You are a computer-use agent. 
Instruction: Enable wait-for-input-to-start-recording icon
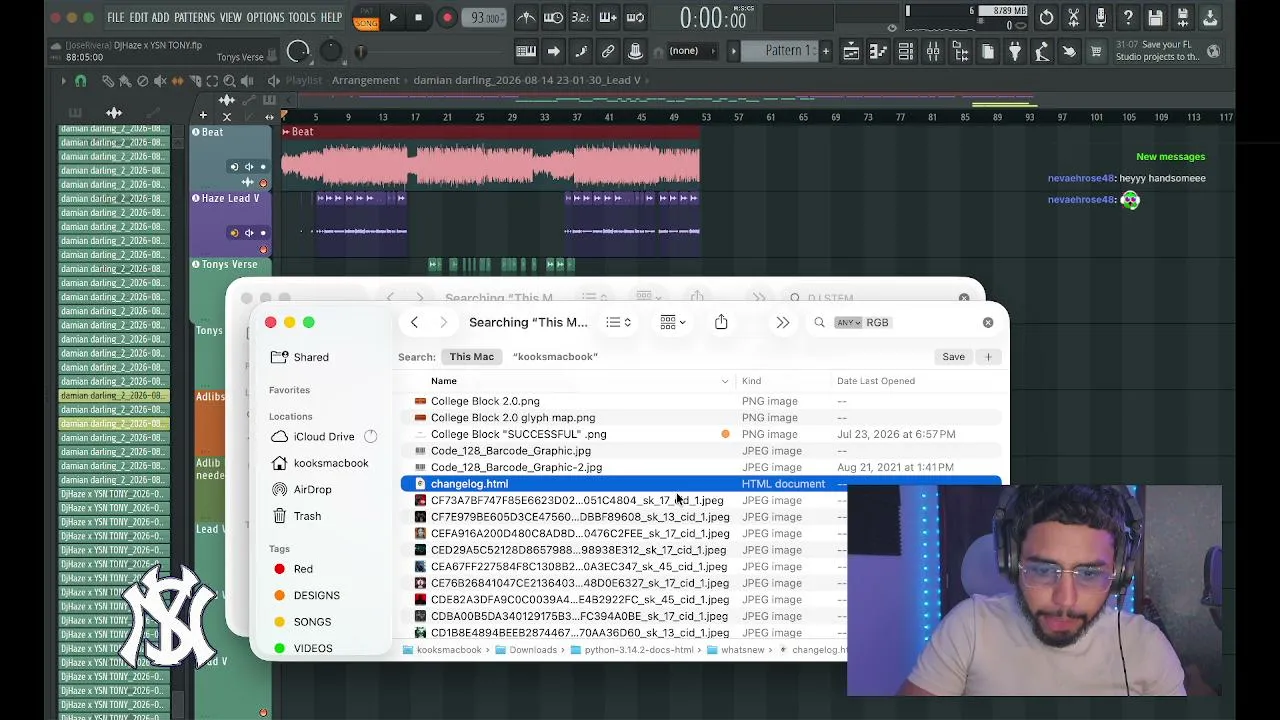point(553,17)
